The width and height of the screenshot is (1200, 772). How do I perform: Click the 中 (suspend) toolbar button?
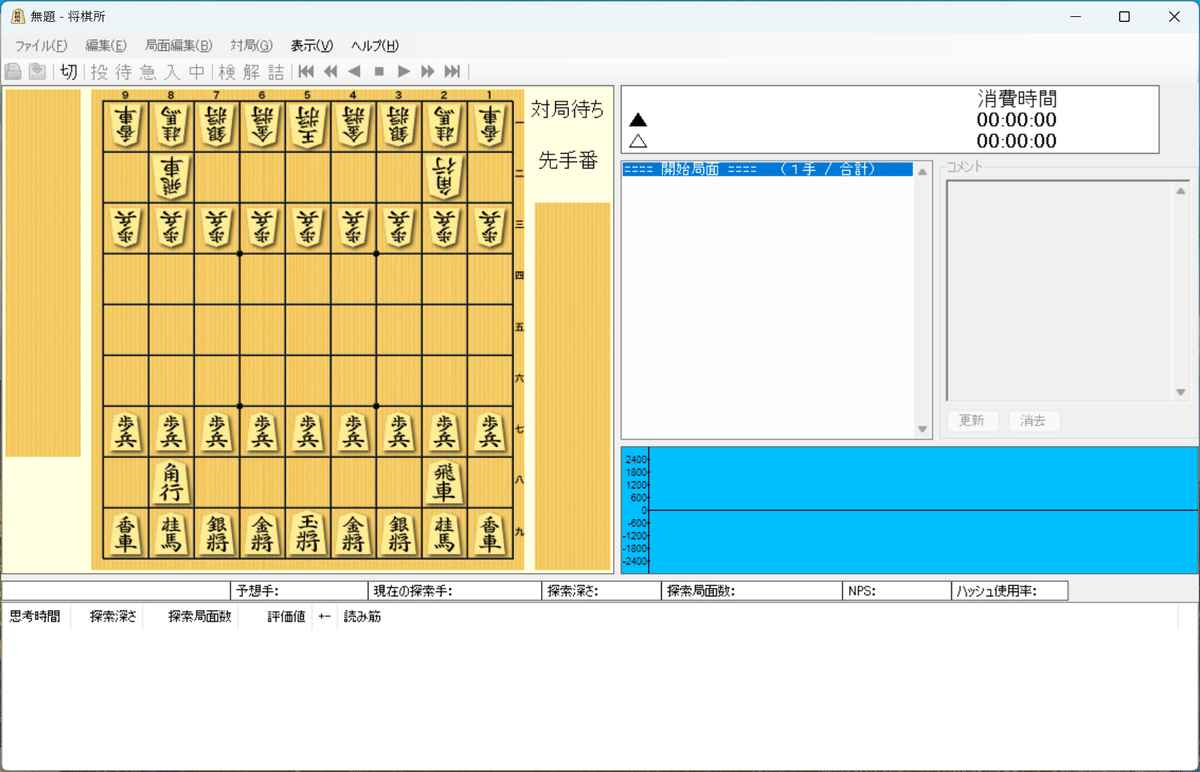pos(197,71)
